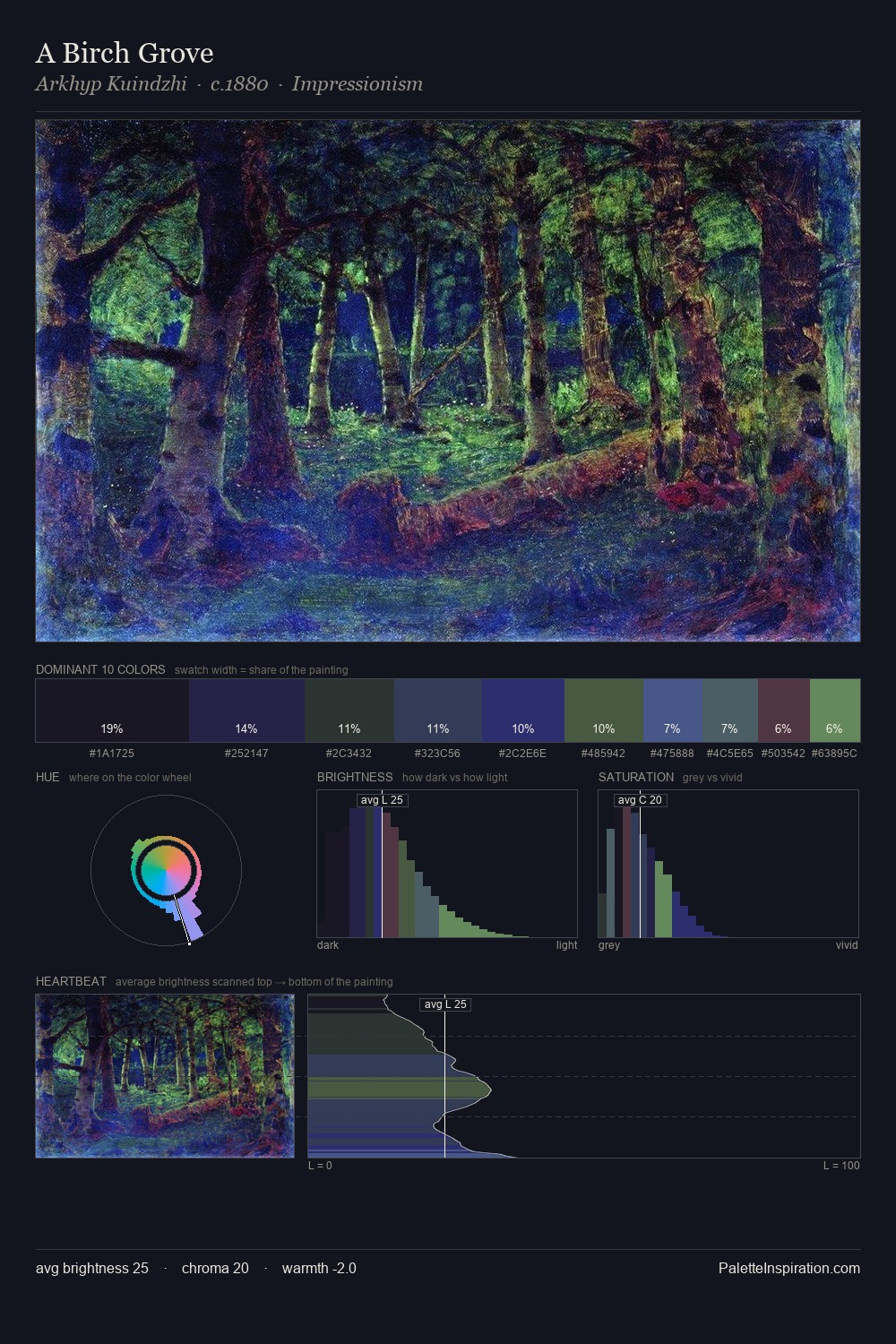Click the small heartbeat painting thumbnail
Viewport: 896px width, 1344px height.
[165, 1076]
